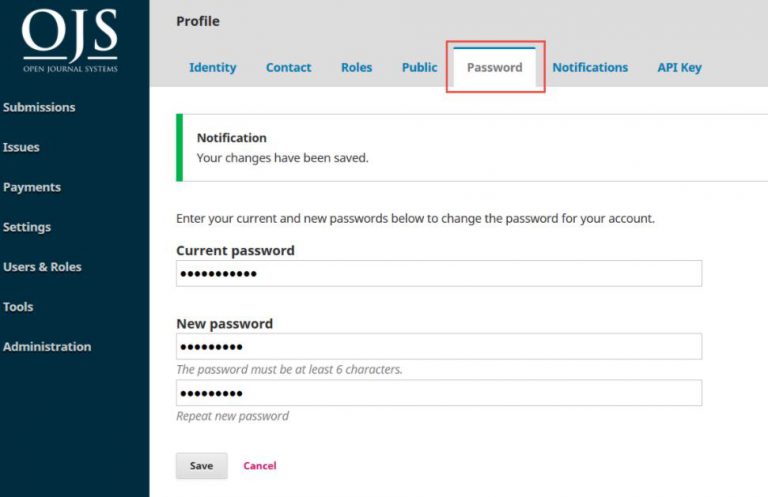The height and width of the screenshot is (497, 768).
Task: Navigate to Issues in sidebar
Action: (21, 147)
